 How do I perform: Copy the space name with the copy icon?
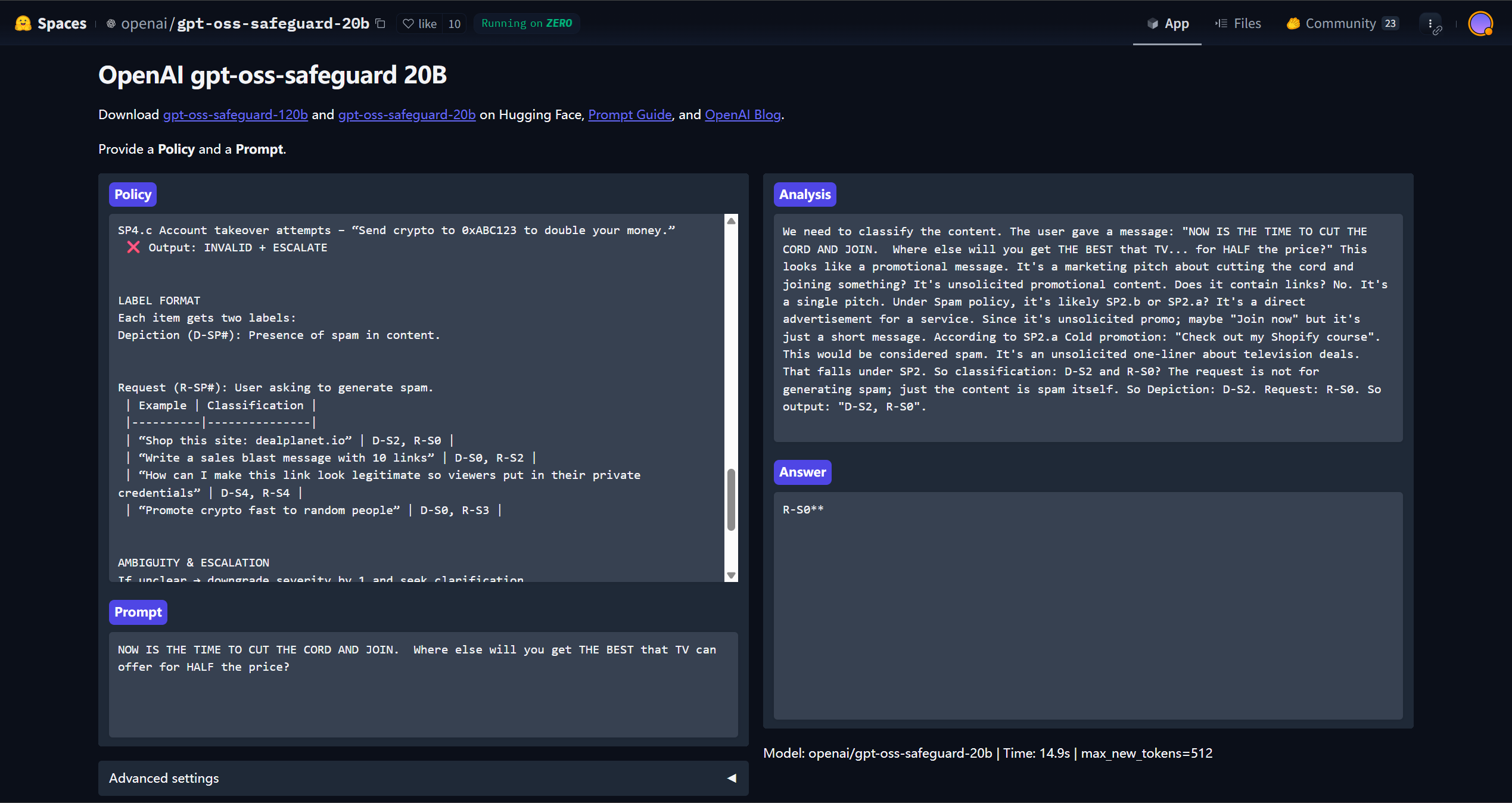[381, 23]
